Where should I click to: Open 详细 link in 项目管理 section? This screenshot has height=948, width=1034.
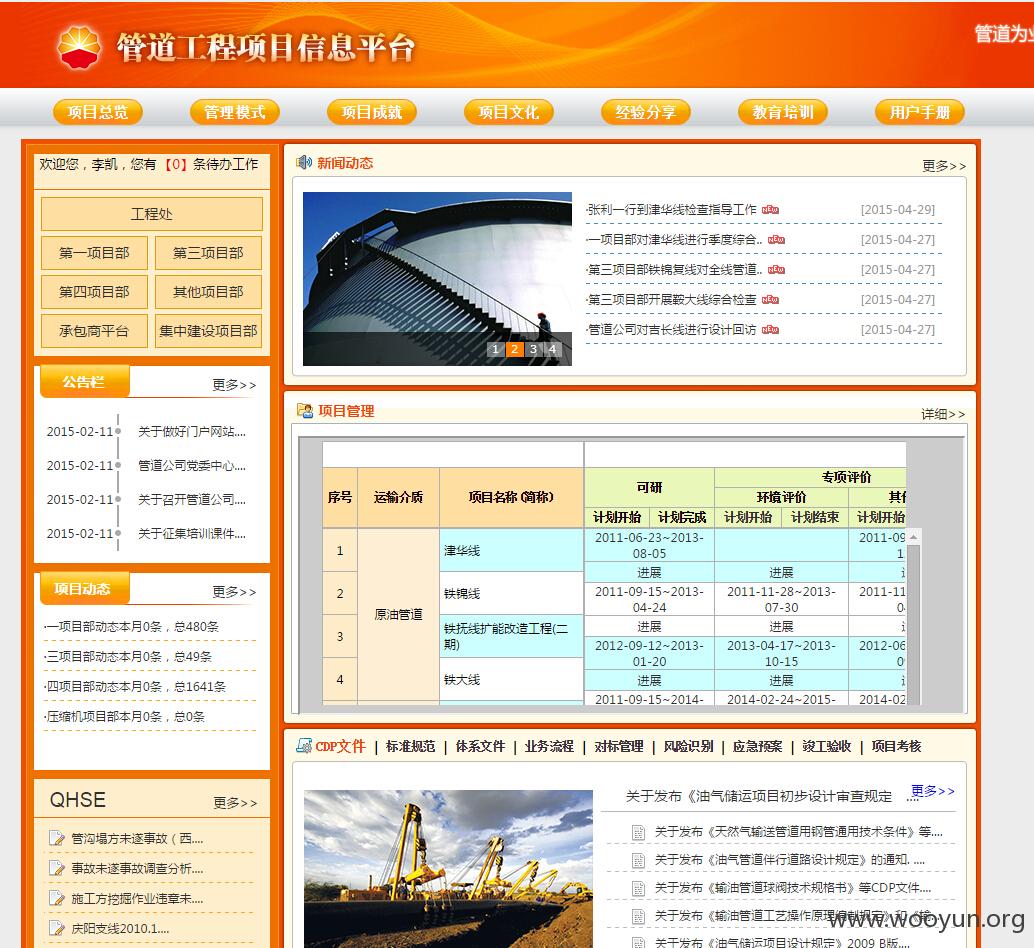[943, 414]
